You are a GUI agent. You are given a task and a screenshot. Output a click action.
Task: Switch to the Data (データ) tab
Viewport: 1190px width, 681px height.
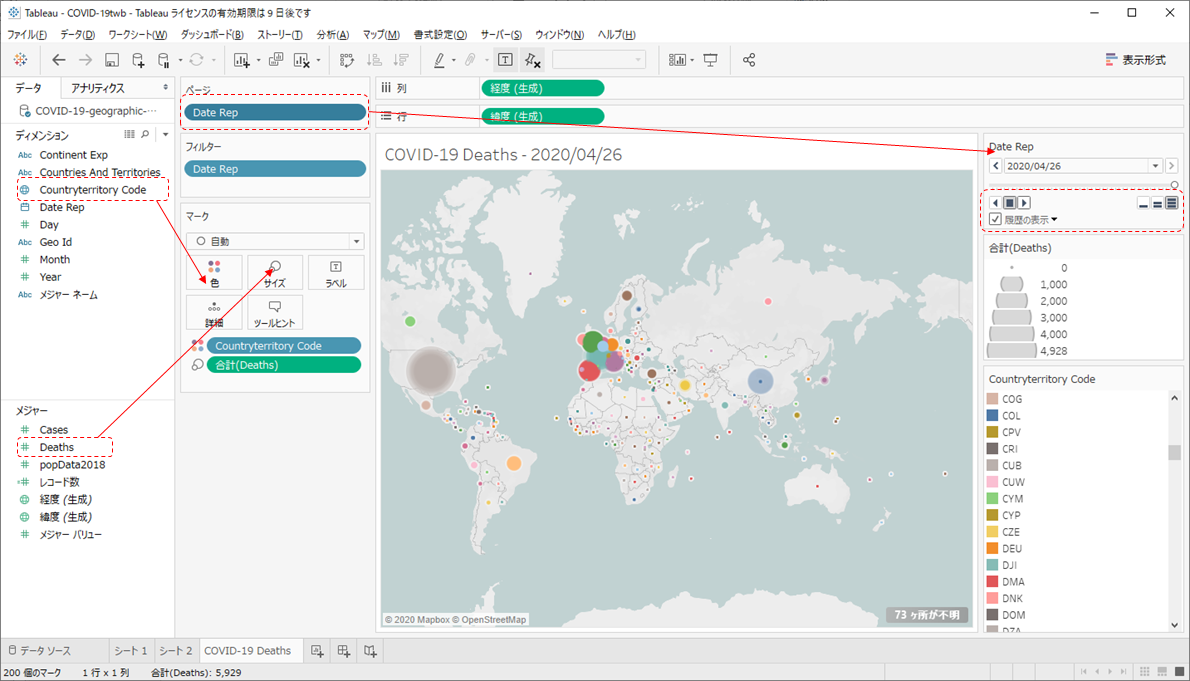pyautogui.click(x=28, y=88)
